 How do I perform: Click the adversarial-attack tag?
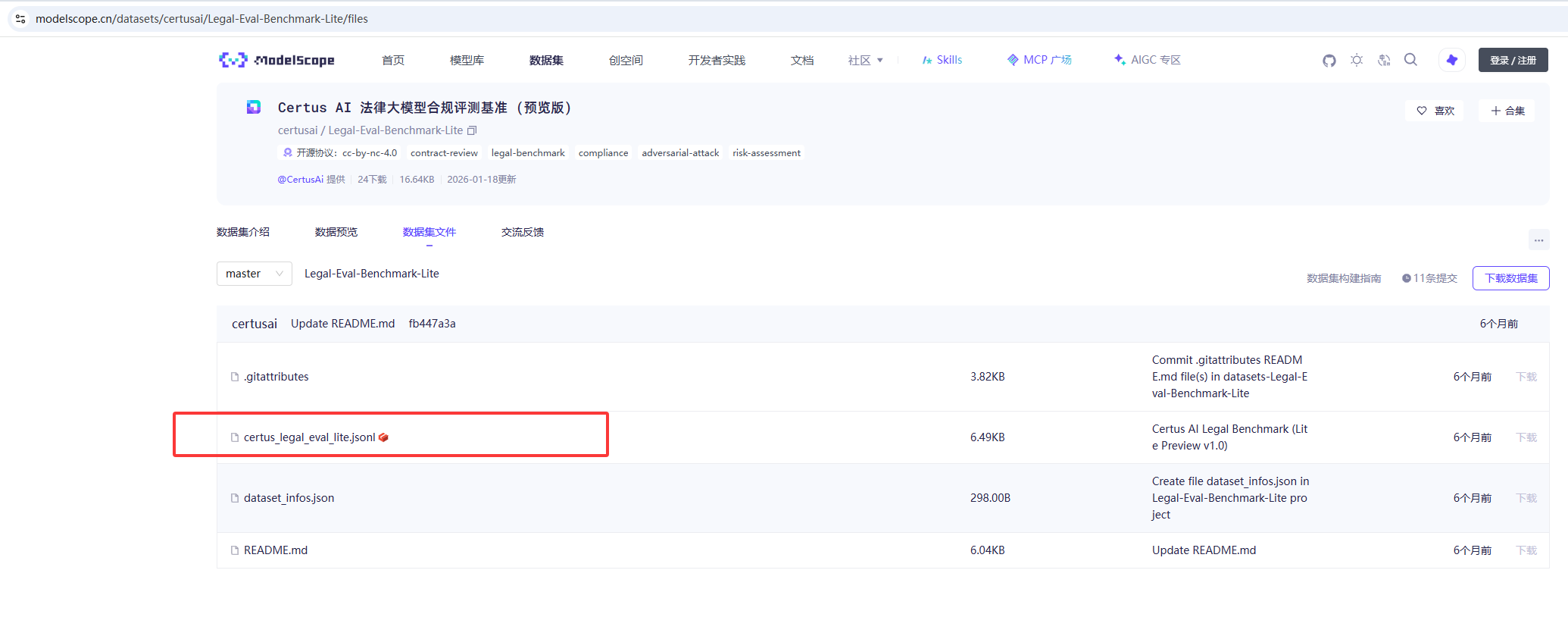[x=680, y=153]
